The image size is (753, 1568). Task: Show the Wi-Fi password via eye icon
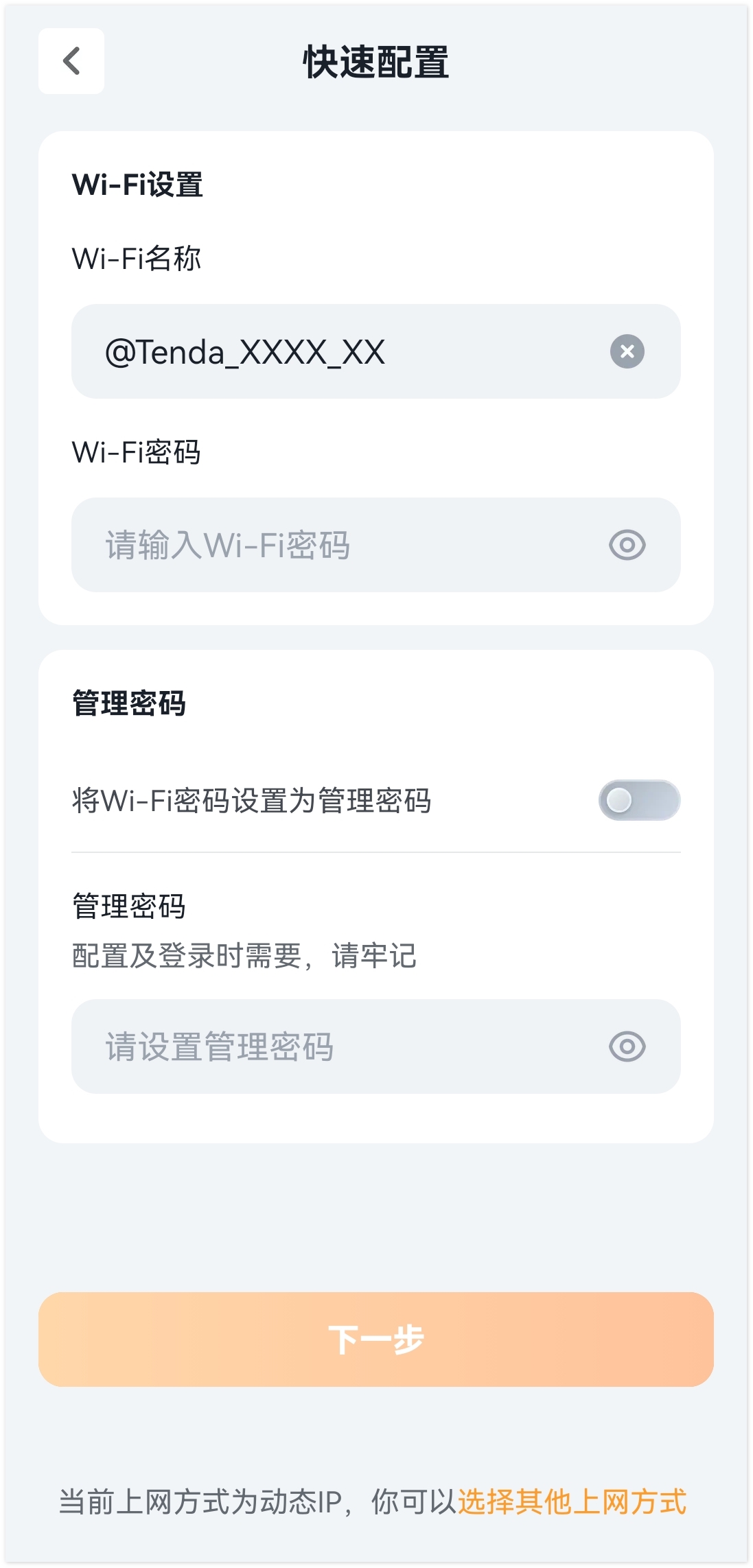(627, 546)
